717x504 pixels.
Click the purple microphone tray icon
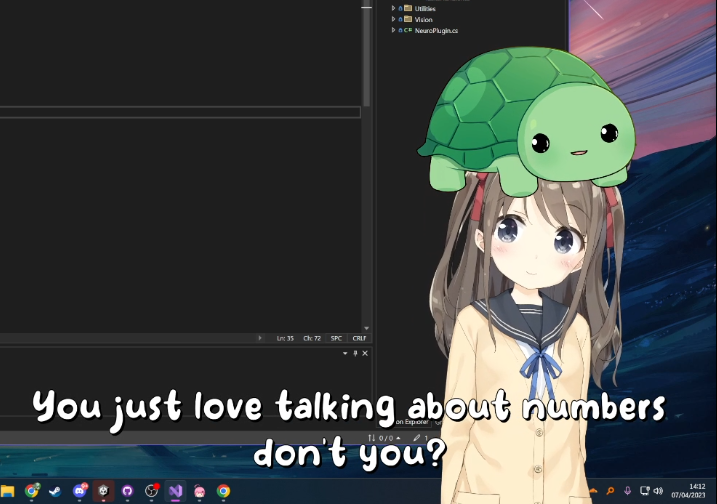[x=627, y=491]
